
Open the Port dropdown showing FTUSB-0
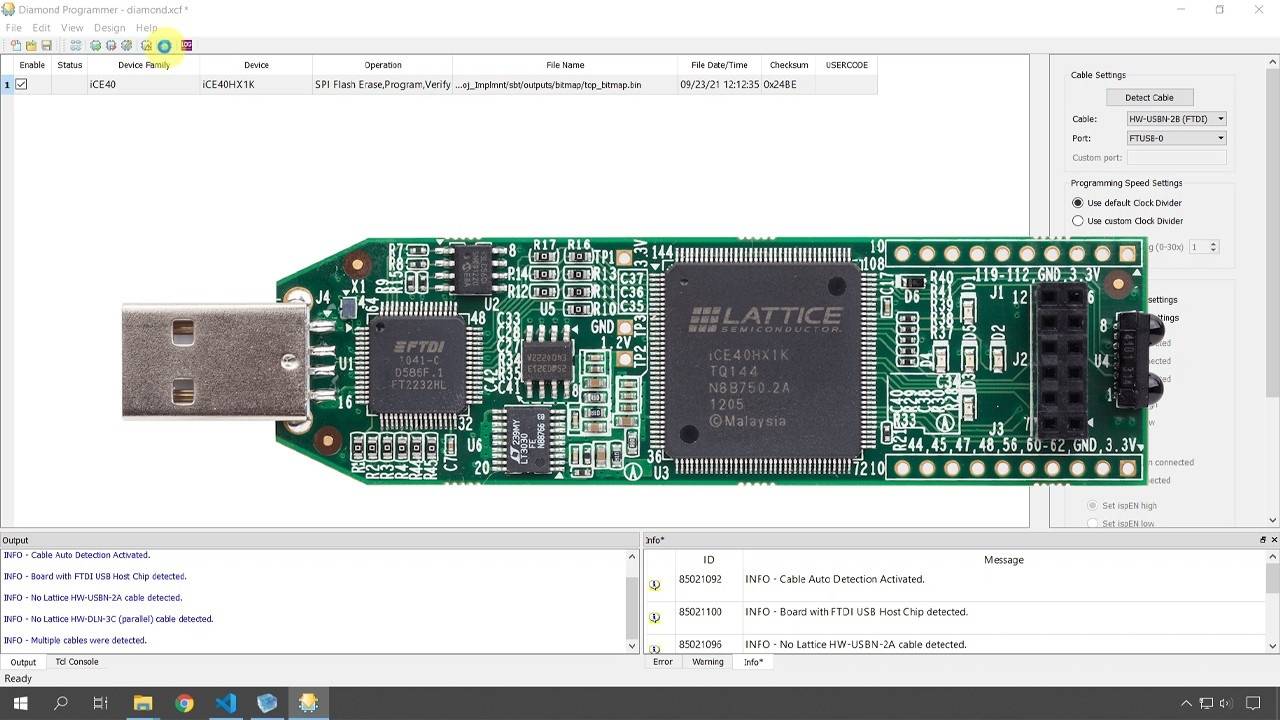pos(1176,138)
